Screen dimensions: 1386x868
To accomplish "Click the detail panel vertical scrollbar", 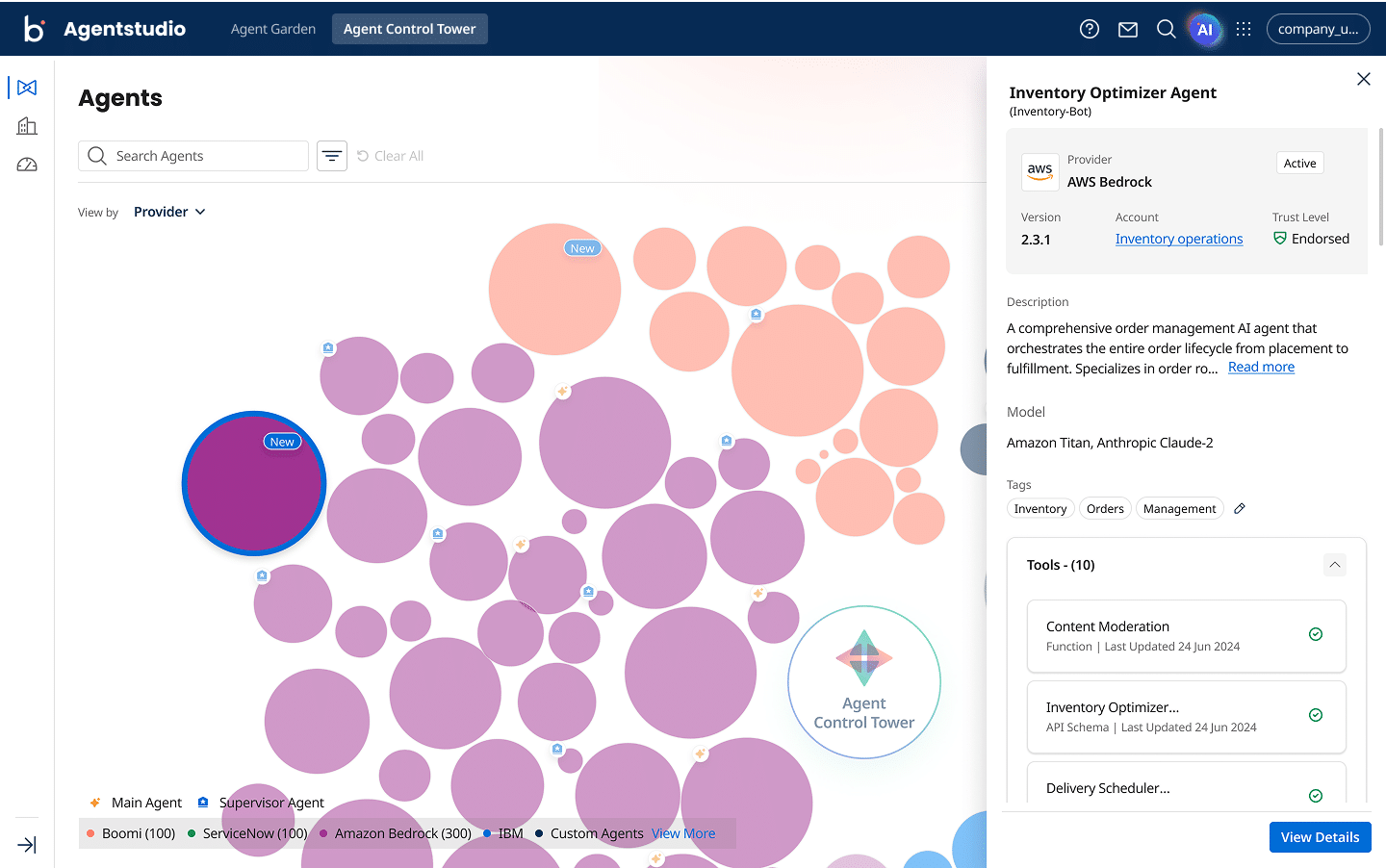I will pyautogui.click(x=1382, y=188).
